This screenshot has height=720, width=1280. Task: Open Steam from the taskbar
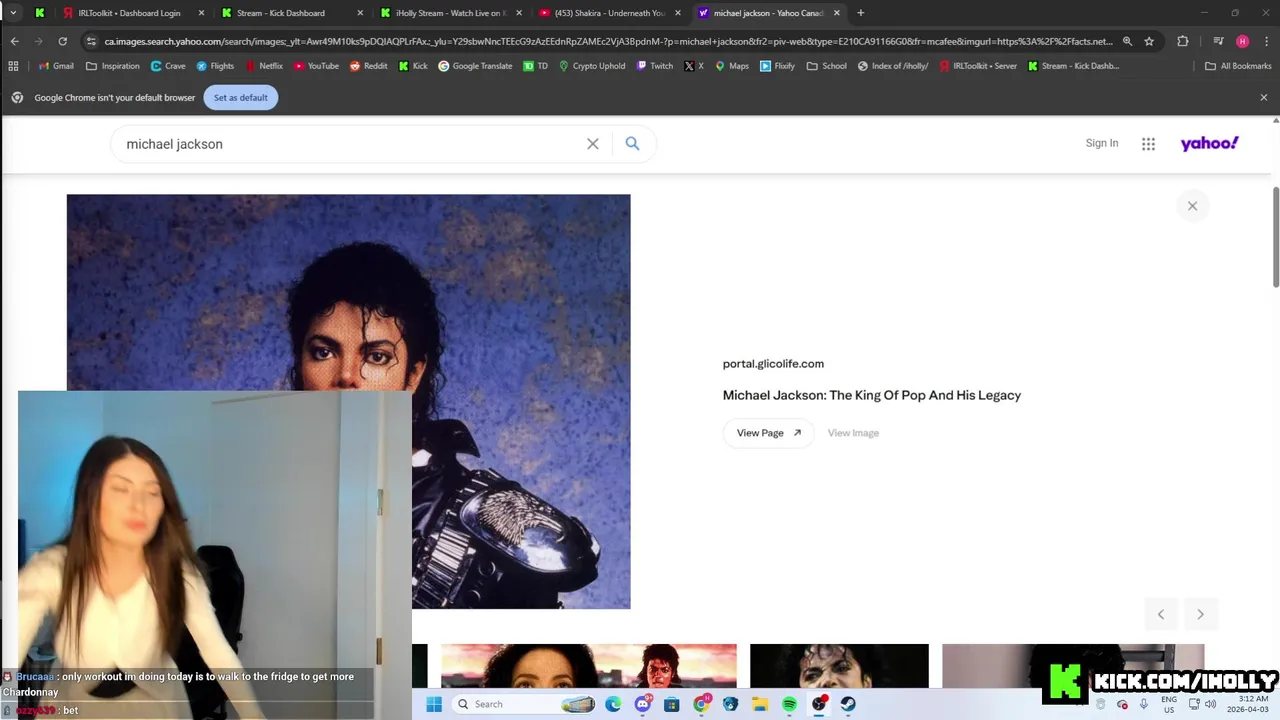848,704
